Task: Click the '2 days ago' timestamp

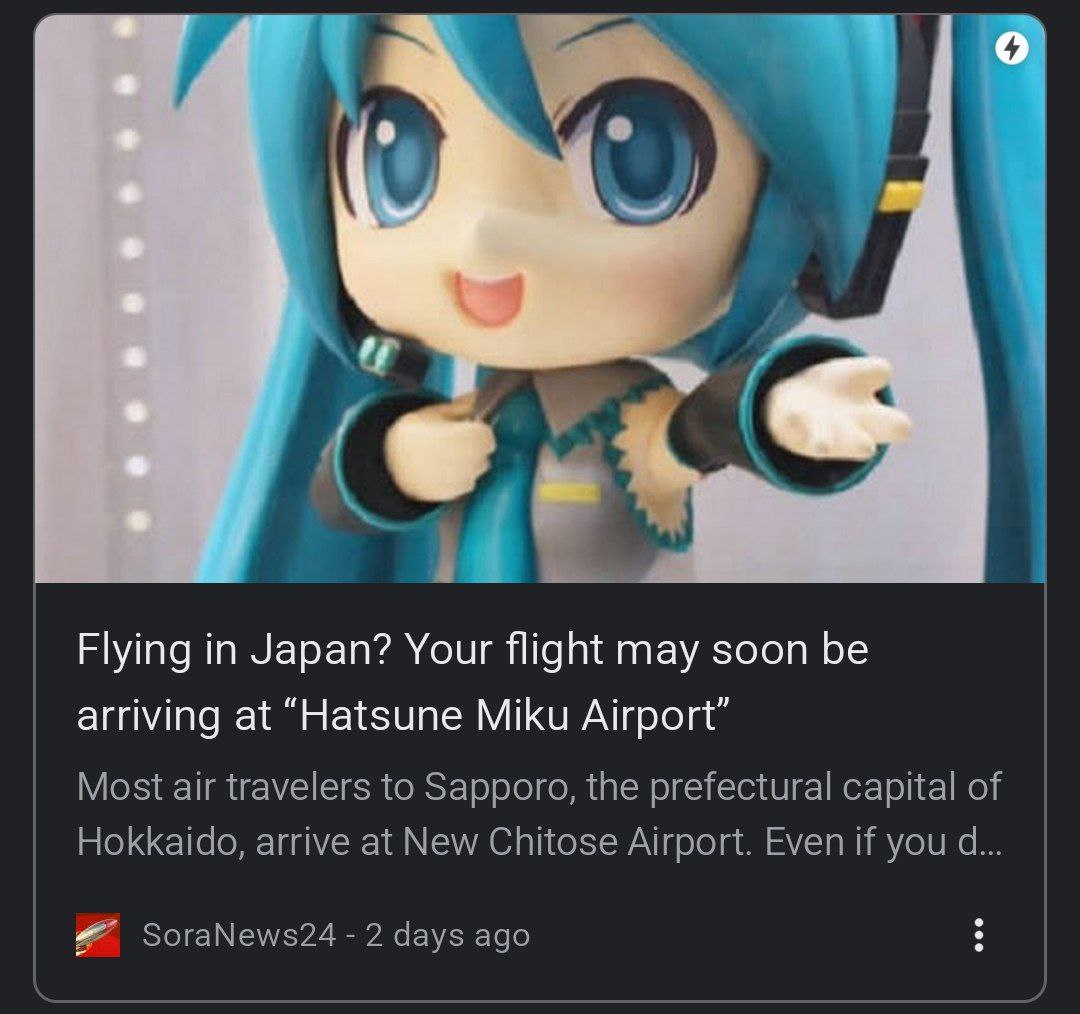Action: click(448, 935)
